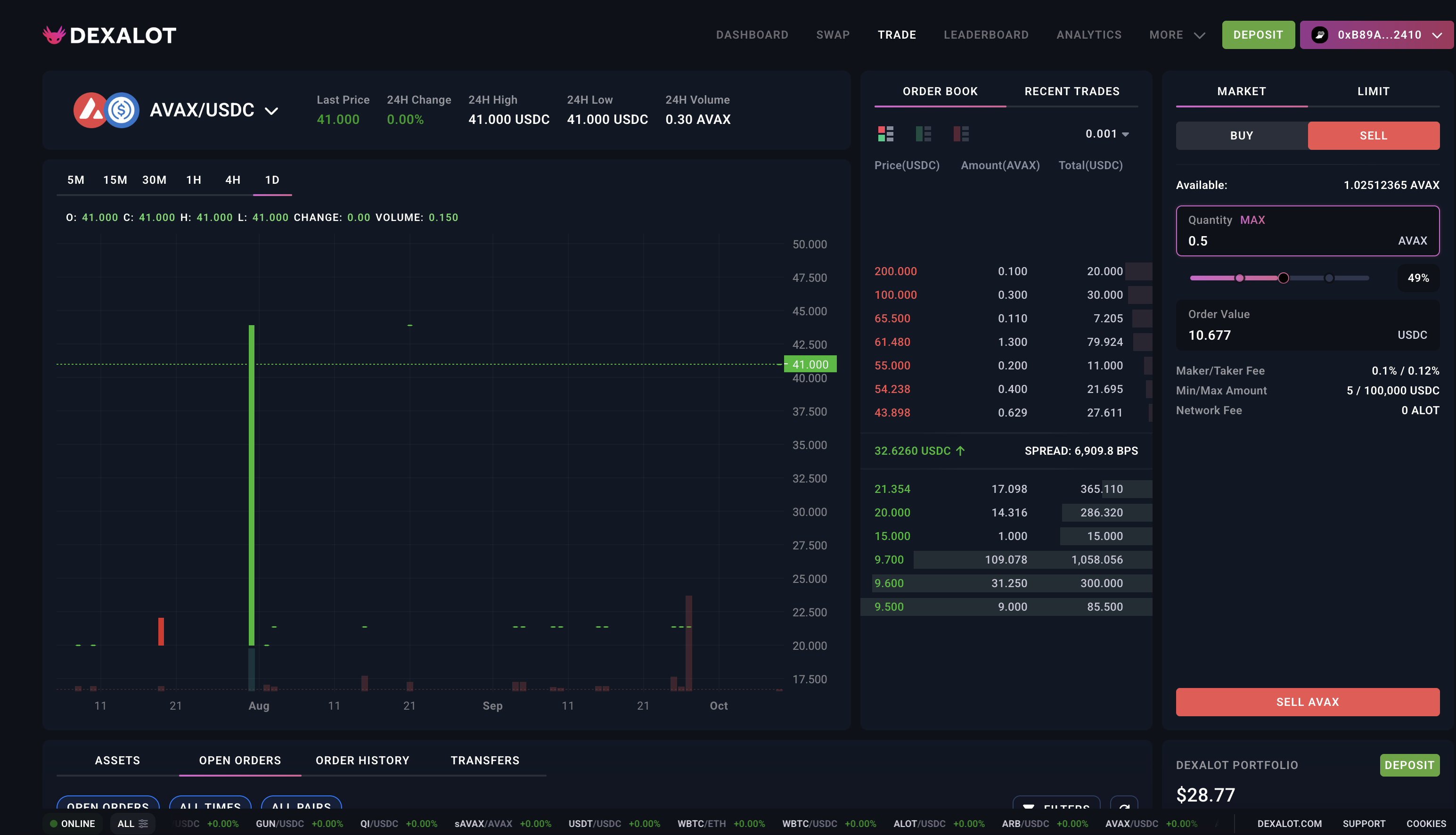The width and height of the screenshot is (1456, 835).
Task: Click MAX quantity link
Action: coord(1252,220)
